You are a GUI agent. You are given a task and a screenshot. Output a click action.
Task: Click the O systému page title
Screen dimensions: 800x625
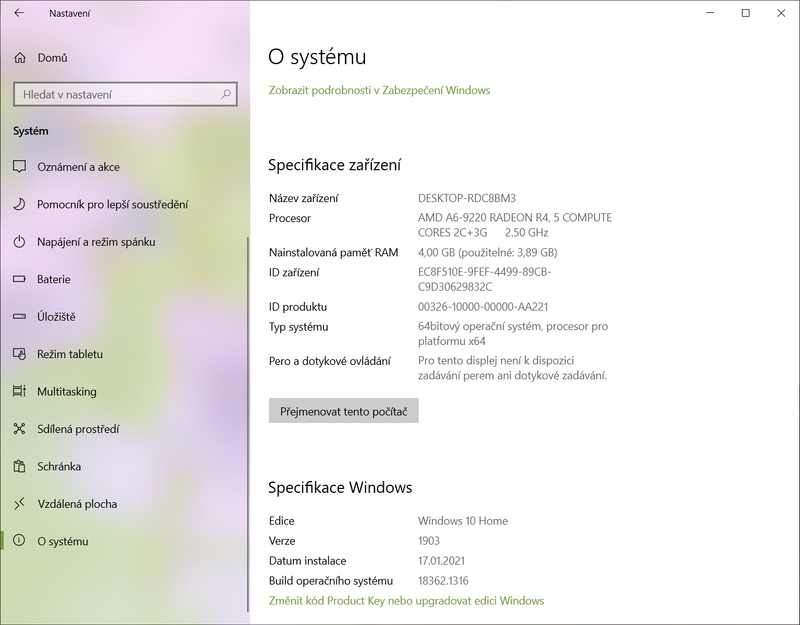(317, 57)
